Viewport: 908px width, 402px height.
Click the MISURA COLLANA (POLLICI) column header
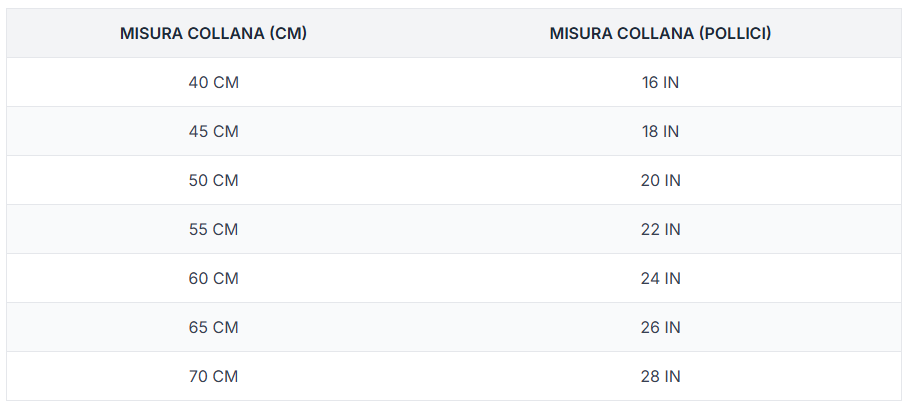tap(660, 33)
